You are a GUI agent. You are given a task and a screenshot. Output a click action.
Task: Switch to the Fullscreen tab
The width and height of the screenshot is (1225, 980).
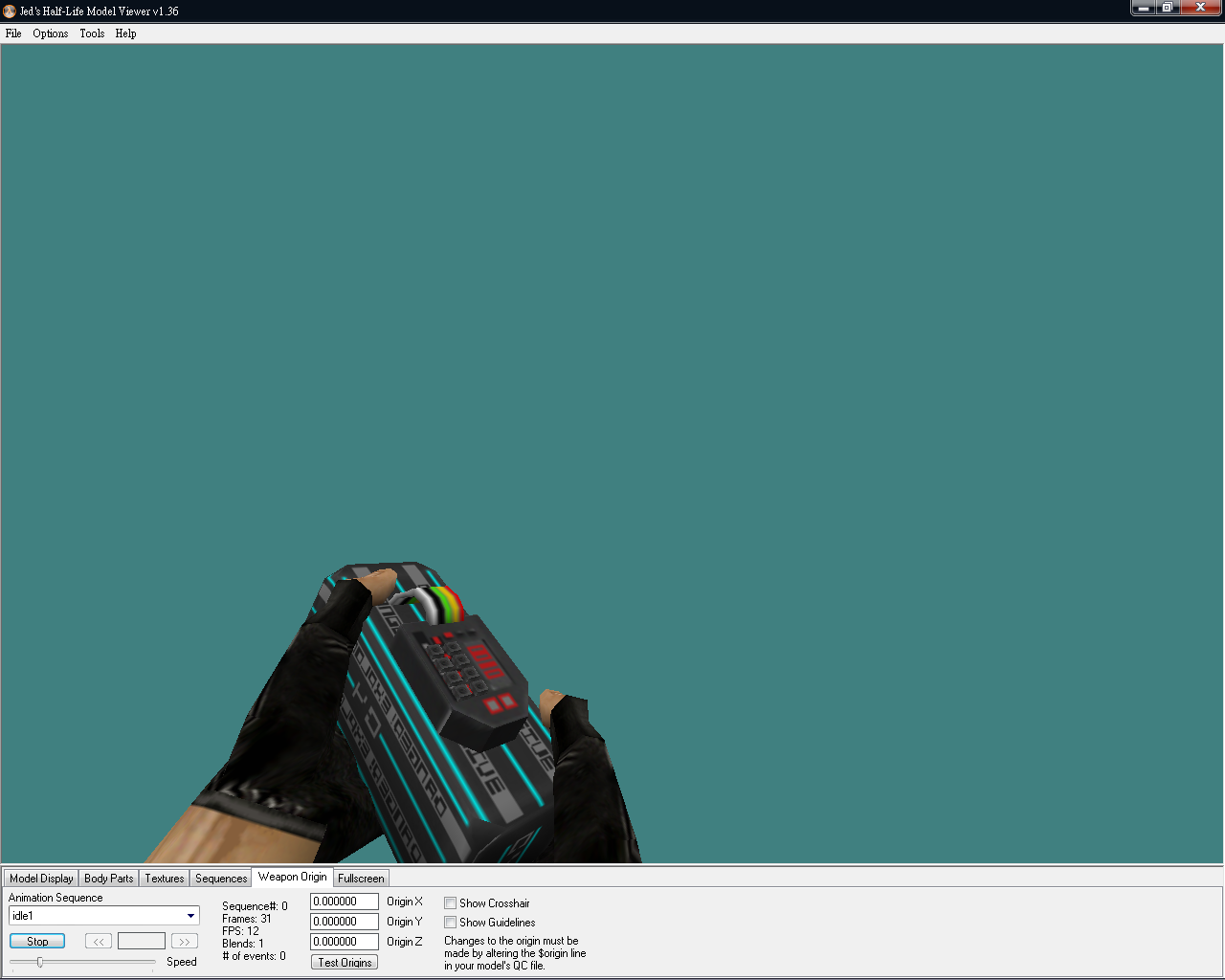coord(361,878)
